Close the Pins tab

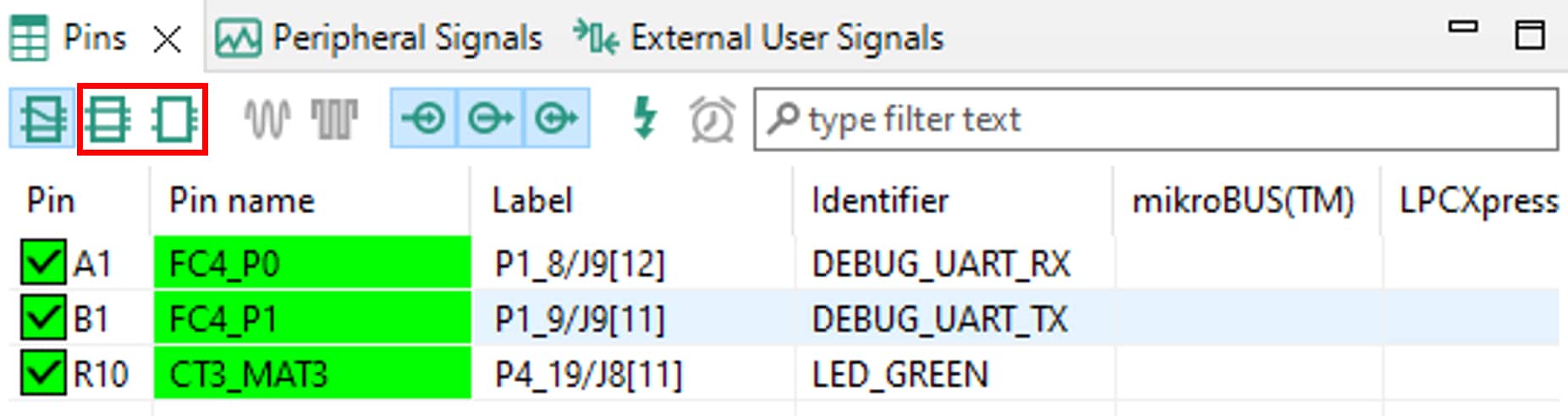pos(168,39)
